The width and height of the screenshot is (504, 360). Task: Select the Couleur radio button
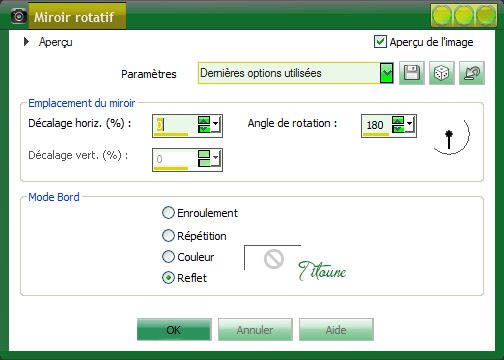(168, 257)
